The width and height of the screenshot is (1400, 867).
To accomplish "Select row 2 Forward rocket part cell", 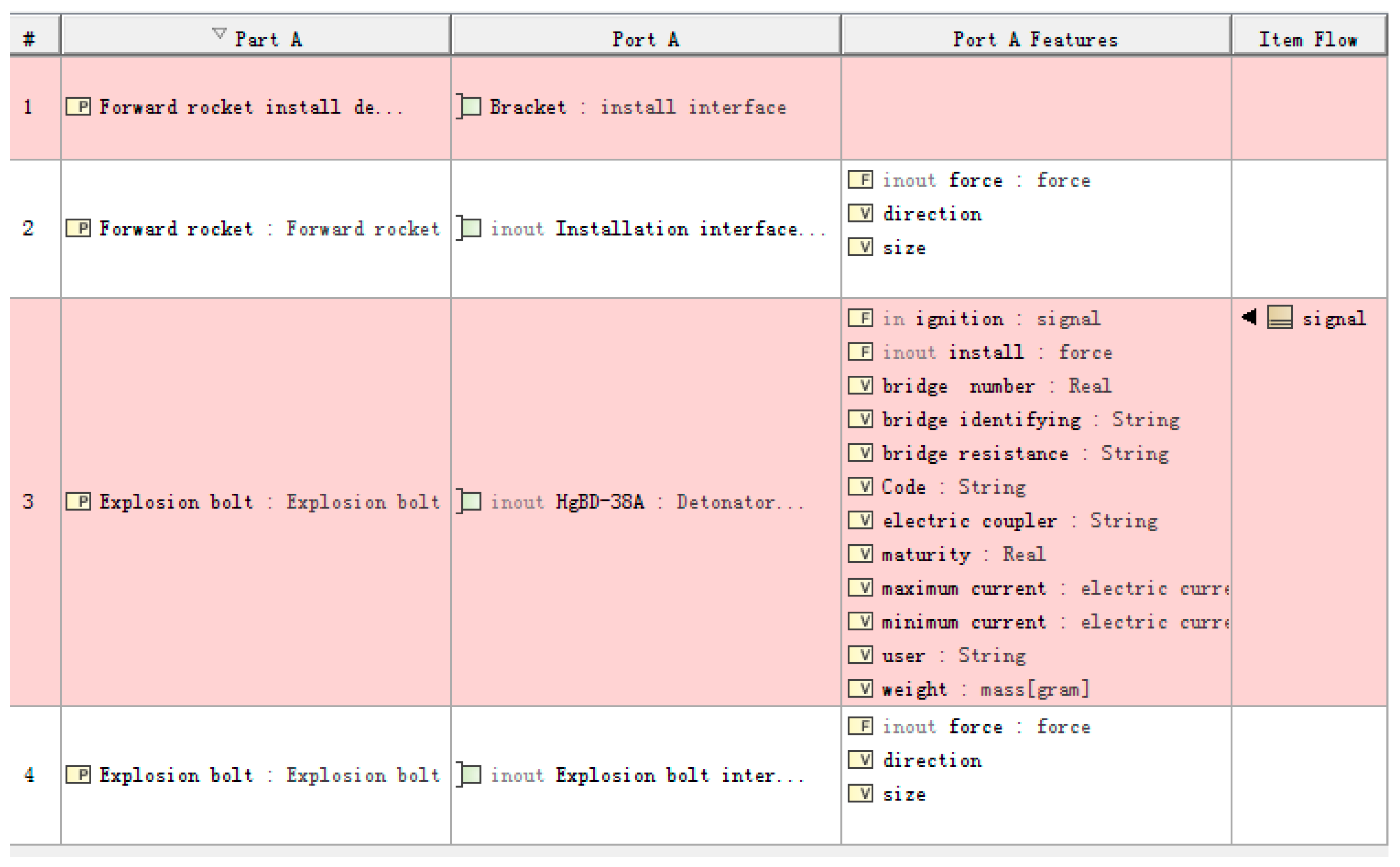I will pyautogui.click(x=255, y=229).
